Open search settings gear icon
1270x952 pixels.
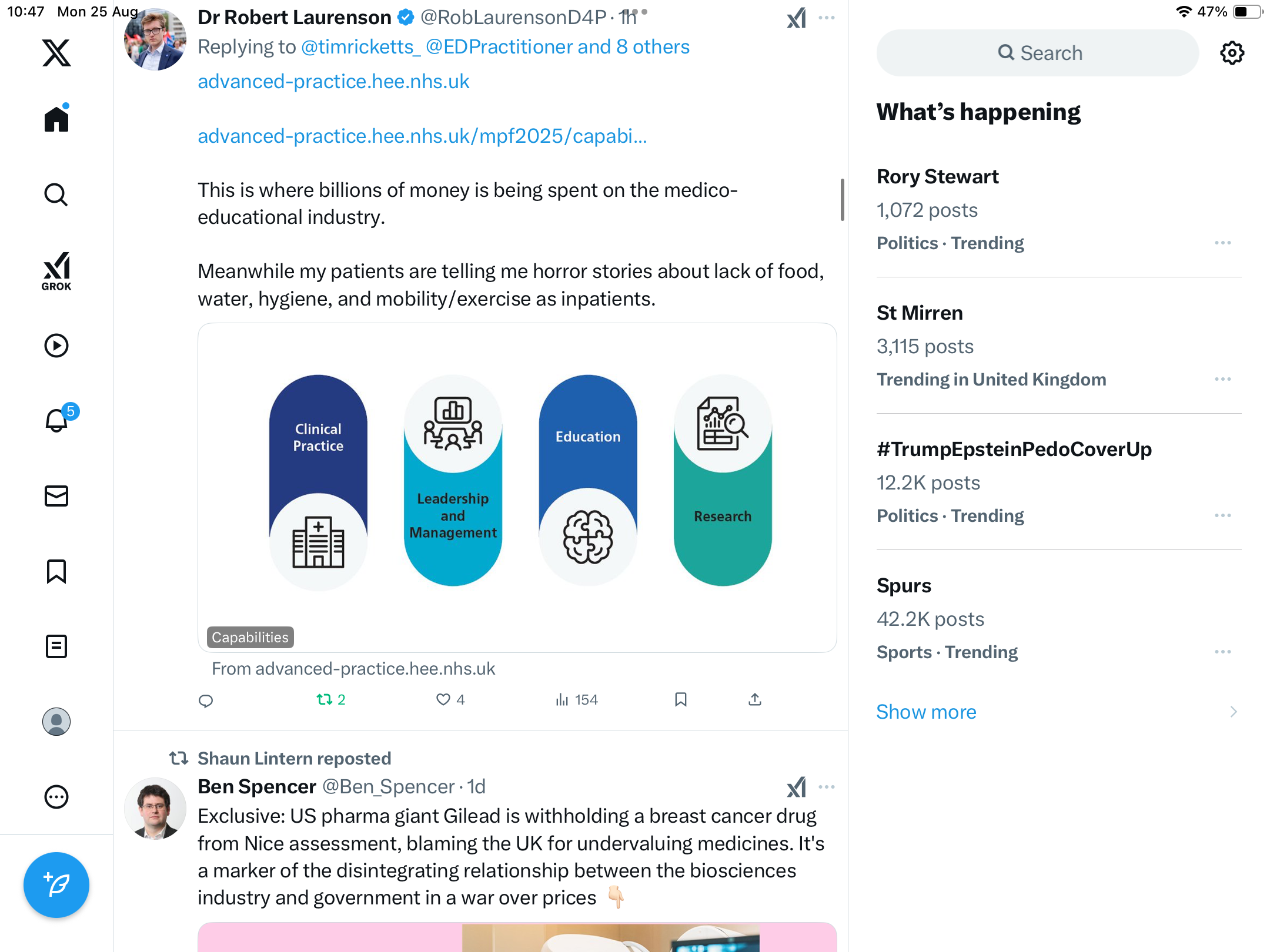coord(1232,53)
